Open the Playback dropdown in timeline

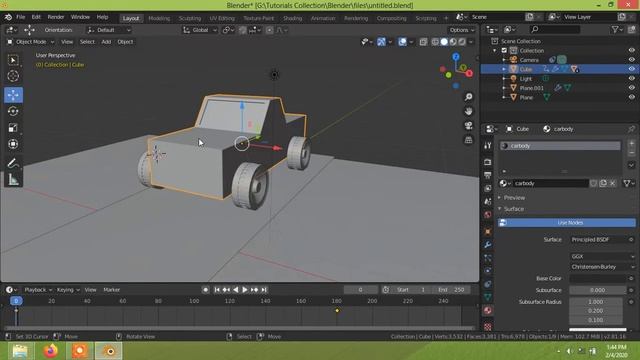(38, 290)
